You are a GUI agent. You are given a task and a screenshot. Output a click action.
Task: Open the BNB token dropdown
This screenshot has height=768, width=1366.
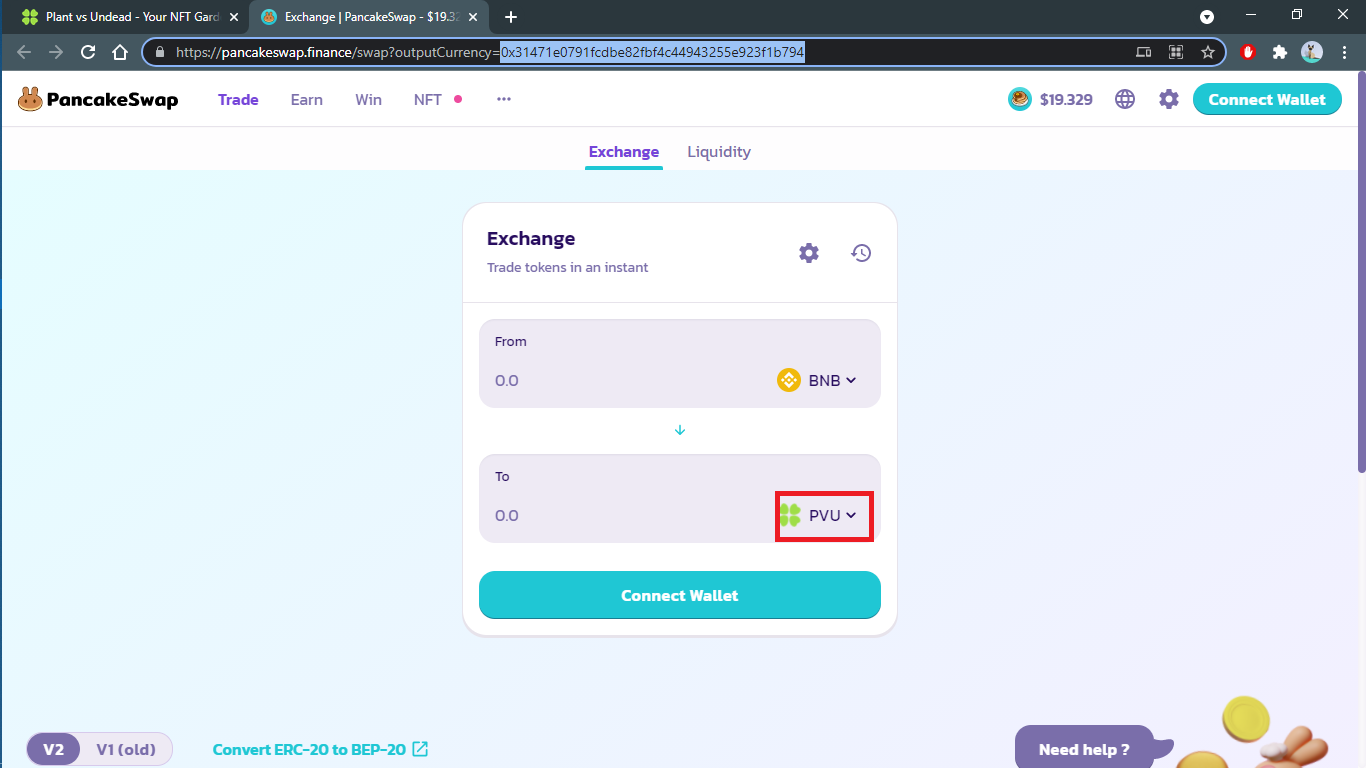(817, 380)
